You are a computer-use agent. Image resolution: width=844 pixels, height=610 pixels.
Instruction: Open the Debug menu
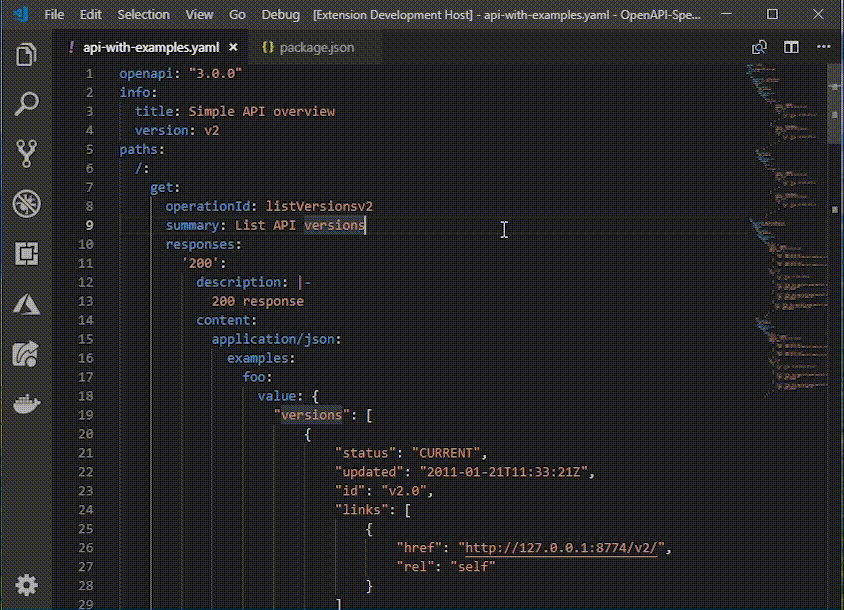280,15
